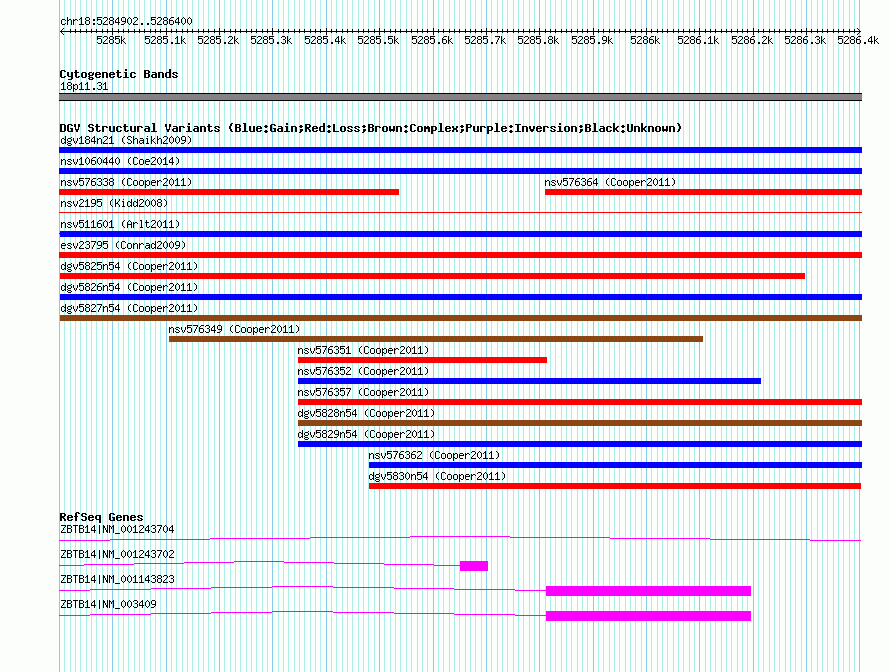890x672 pixels.
Task: Click the 5286.4k ruler tick label
Action: pos(858,40)
